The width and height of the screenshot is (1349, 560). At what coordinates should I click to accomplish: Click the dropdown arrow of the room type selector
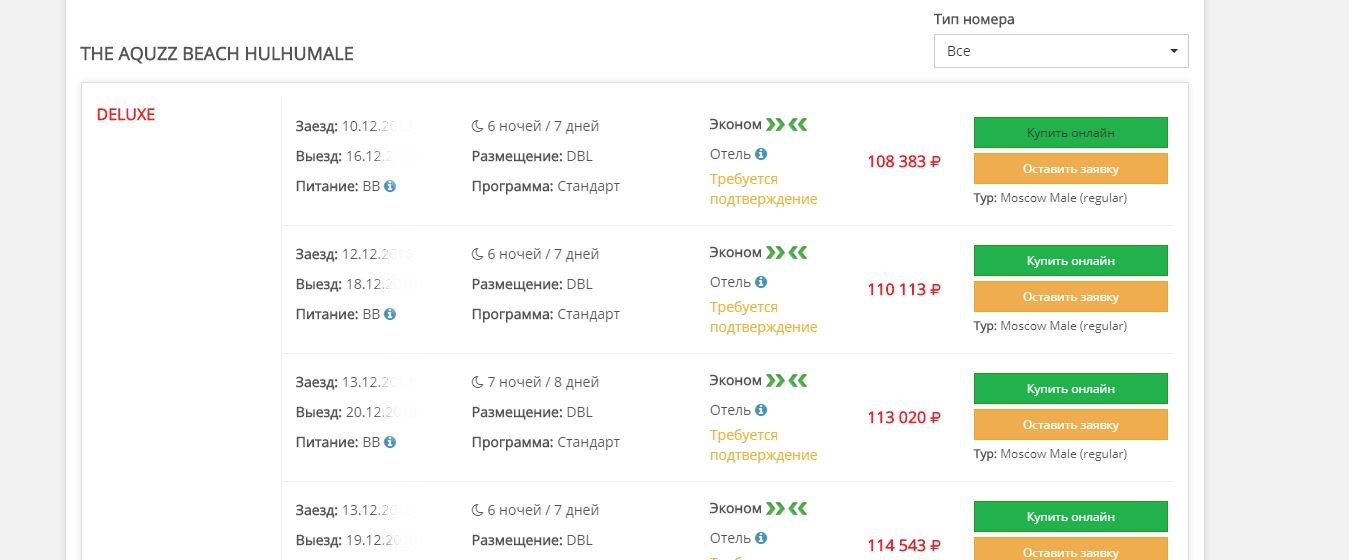click(x=1174, y=51)
